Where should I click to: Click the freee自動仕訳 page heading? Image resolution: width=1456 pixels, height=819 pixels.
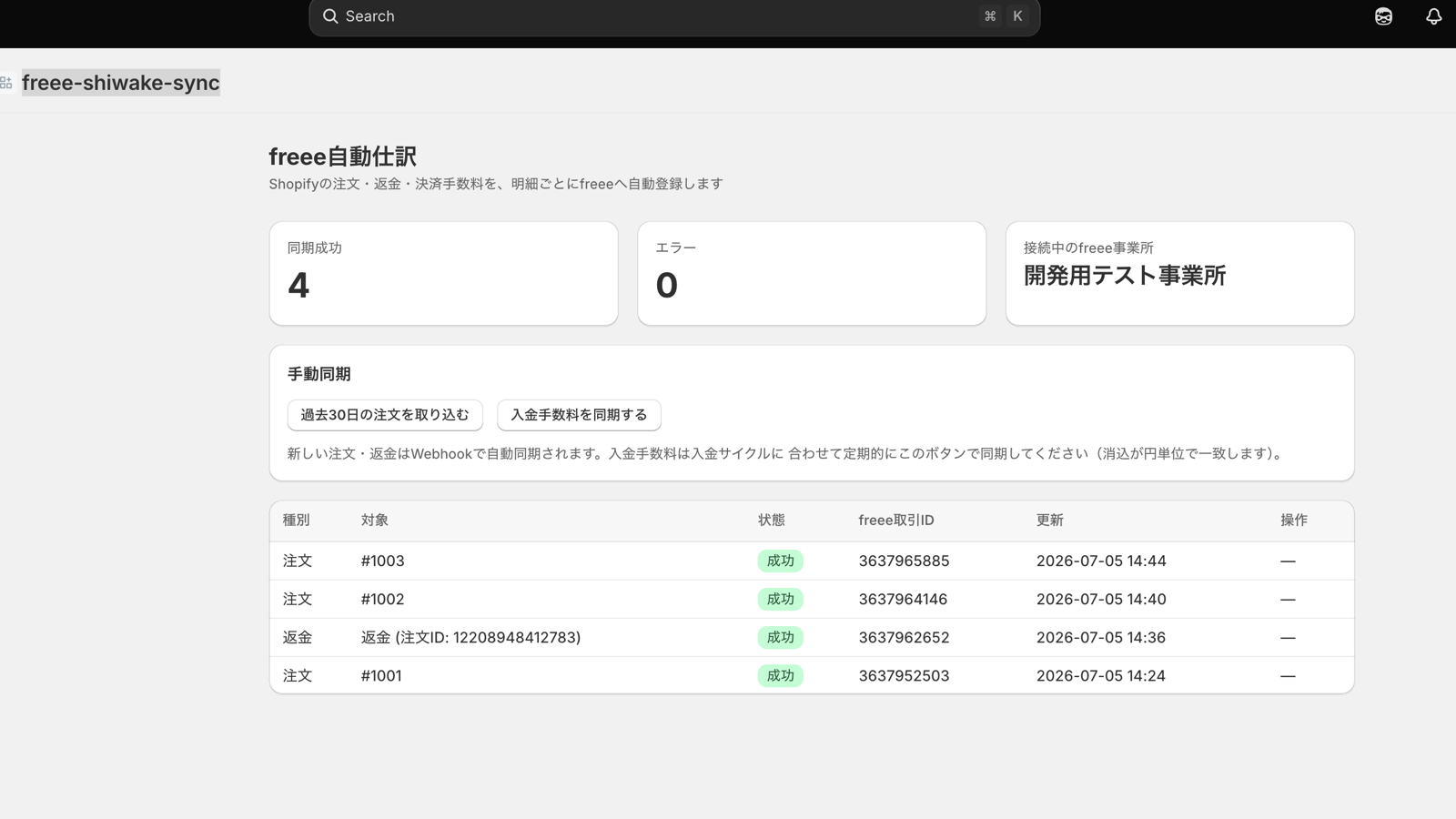343,157
